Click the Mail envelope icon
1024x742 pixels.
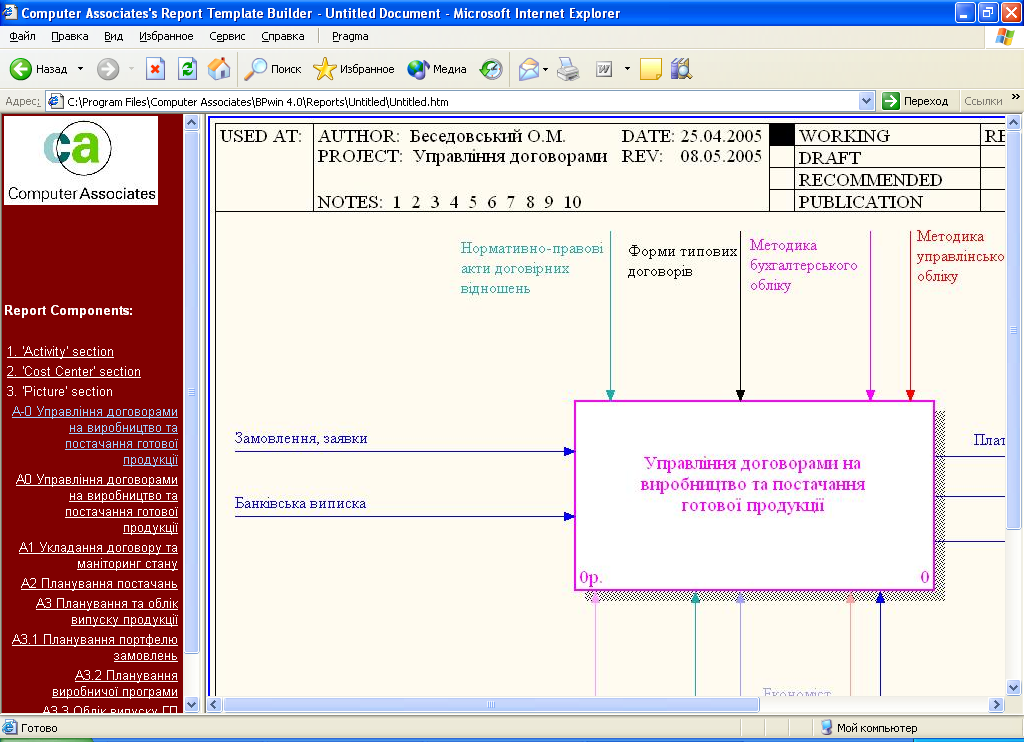pyautogui.click(x=529, y=69)
